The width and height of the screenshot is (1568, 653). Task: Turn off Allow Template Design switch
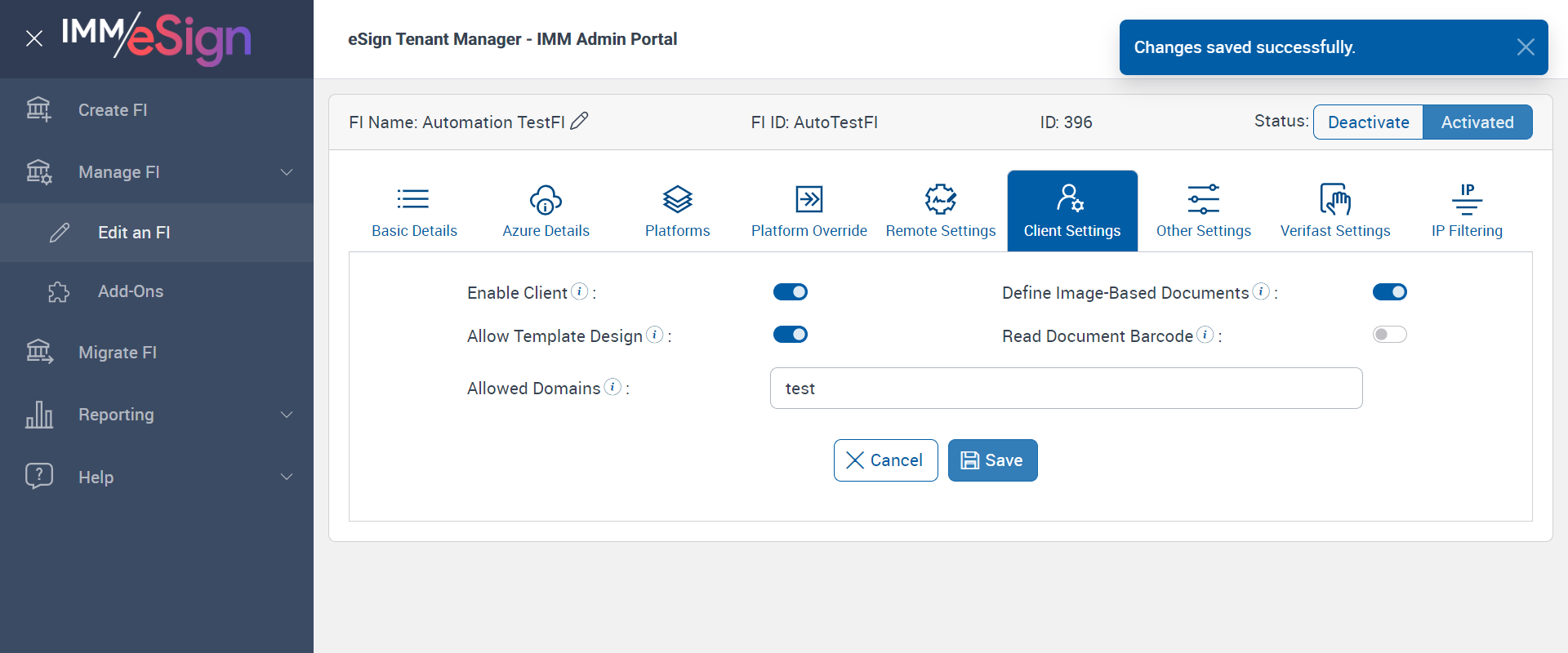(x=790, y=335)
